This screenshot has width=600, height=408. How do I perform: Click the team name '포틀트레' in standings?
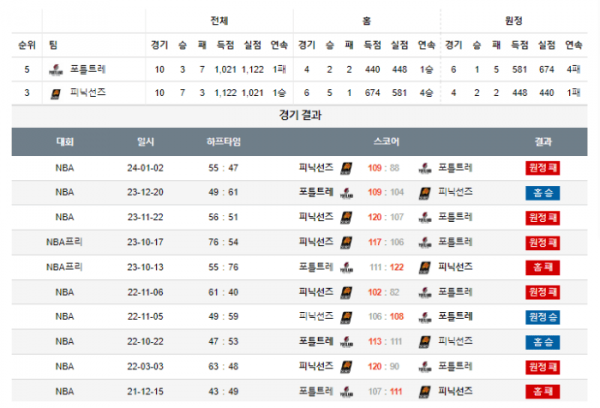pos(88,69)
